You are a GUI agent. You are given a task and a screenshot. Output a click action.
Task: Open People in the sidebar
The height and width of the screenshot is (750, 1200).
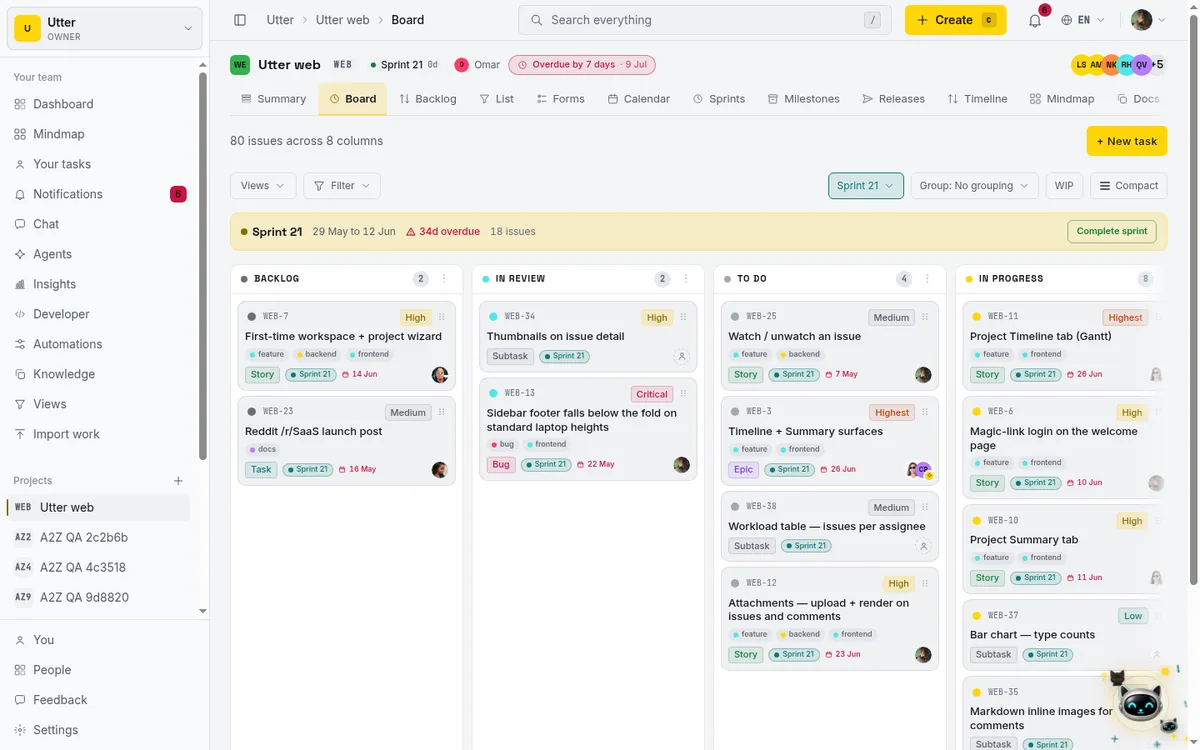pyautogui.click(x=52, y=670)
